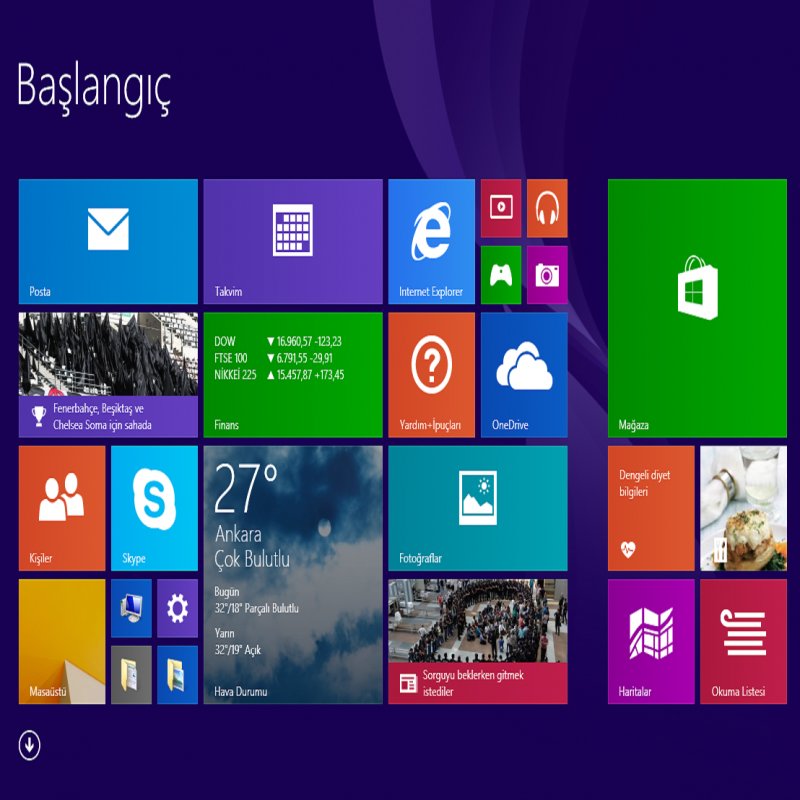Screen dimensions: 800x800
Task: Open the Food & Drink photo tile
Action: [744, 508]
